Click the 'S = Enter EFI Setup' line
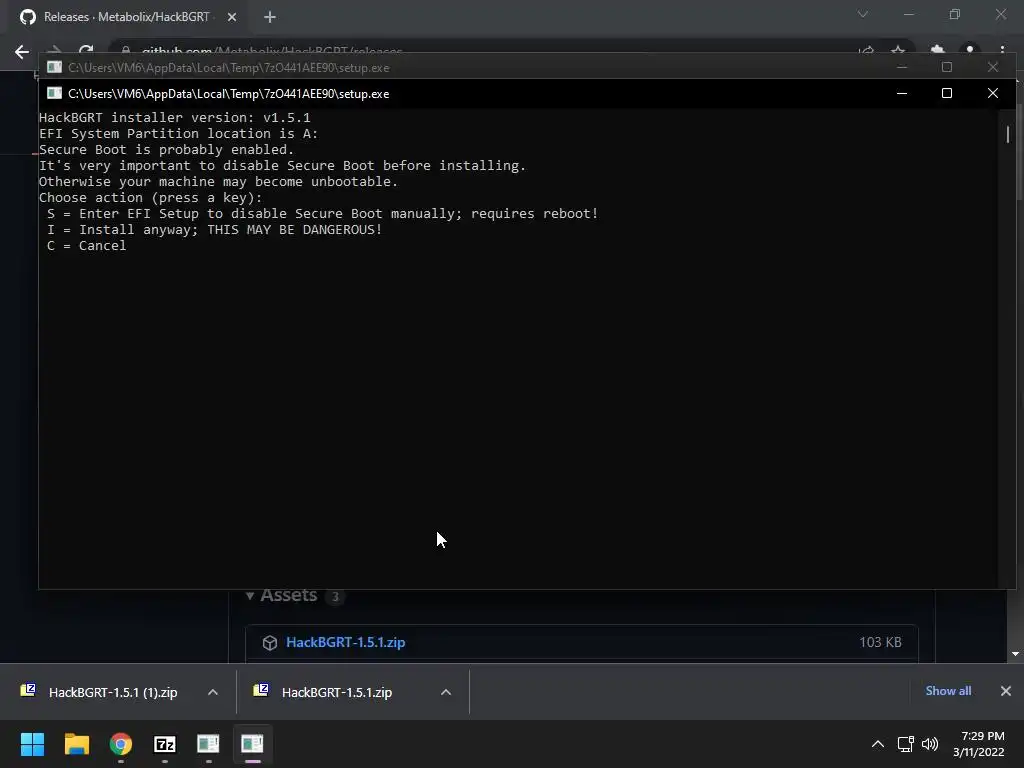This screenshot has height=768, width=1024. click(x=323, y=214)
